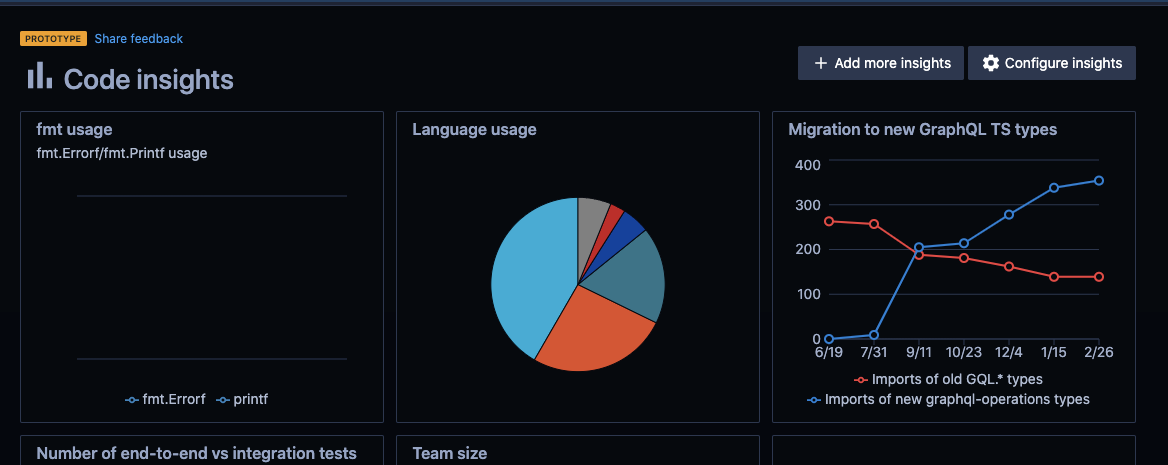
Task: Click the Team size card title
Action: tap(449, 453)
